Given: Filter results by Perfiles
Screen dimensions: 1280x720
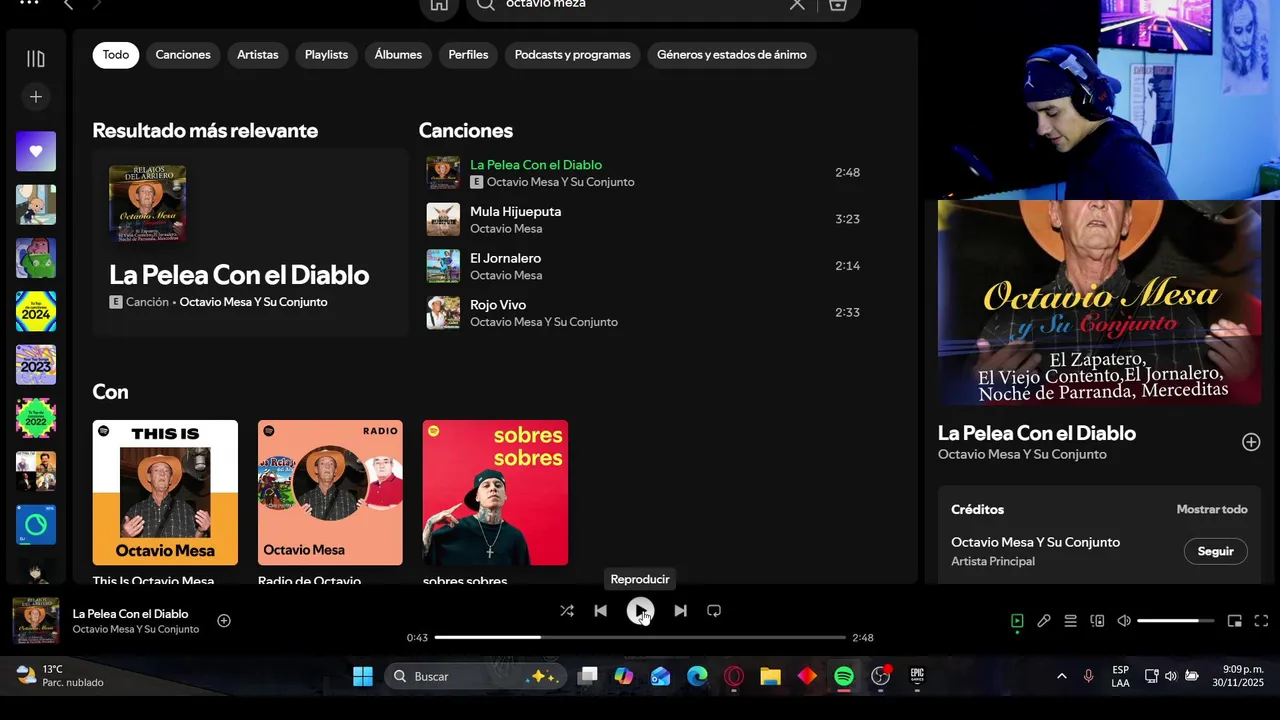Looking at the screenshot, I should (x=468, y=55).
